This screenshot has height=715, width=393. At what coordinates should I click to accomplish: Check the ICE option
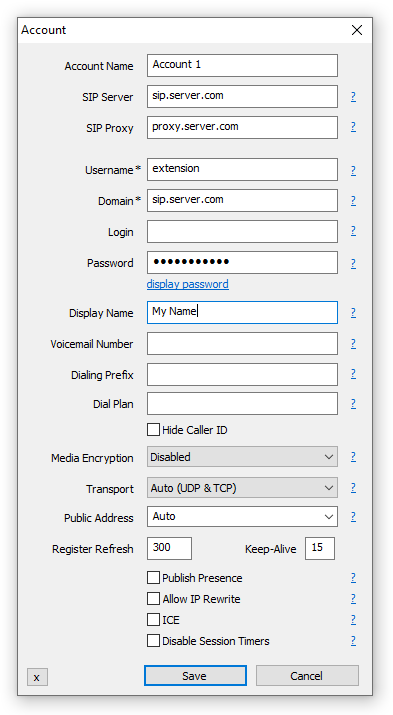(x=154, y=620)
